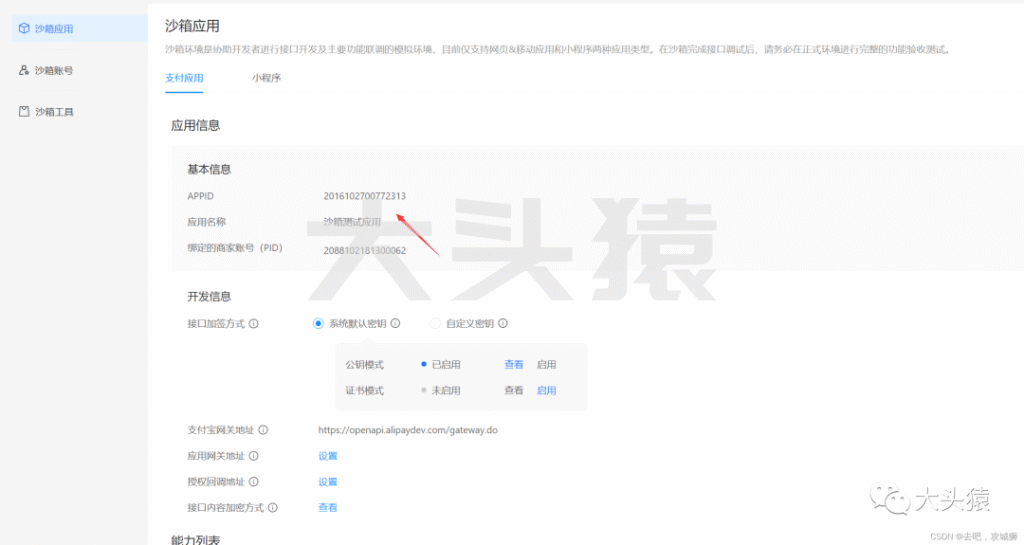Click the 开发信息 heading

(209, 296)
